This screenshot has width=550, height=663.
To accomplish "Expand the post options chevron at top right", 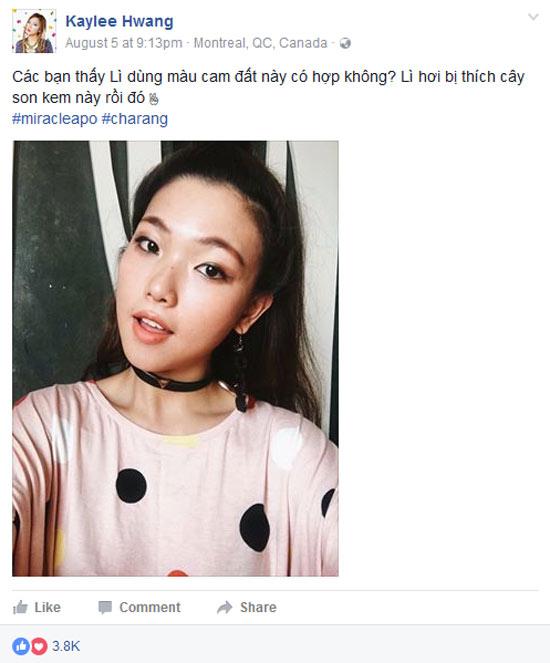I will (x=534, y=17).
